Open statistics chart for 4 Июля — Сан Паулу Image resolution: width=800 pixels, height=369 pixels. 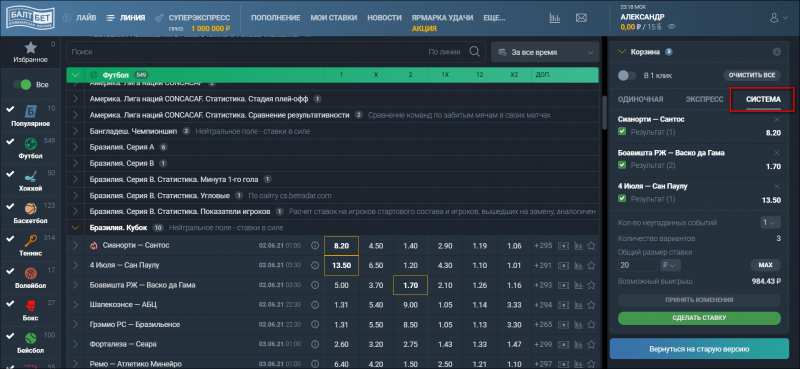578,265
